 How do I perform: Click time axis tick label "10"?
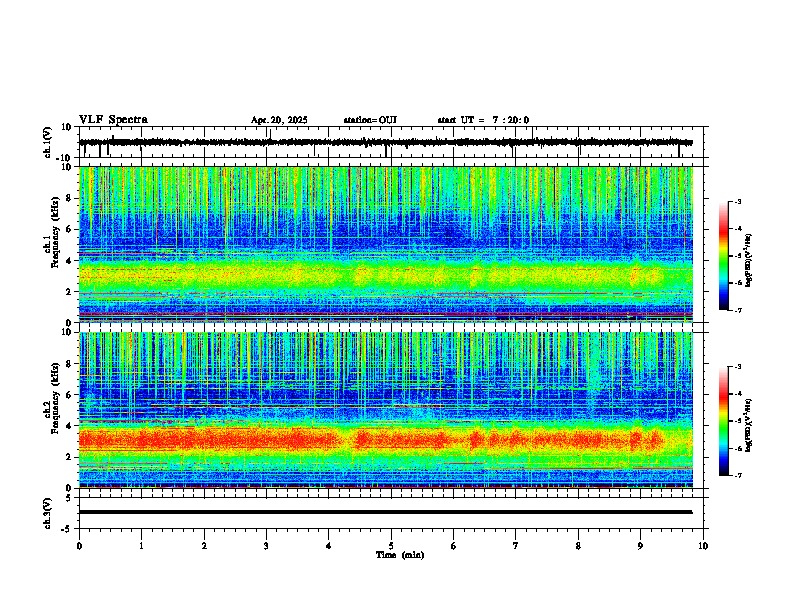coord(703,546)
